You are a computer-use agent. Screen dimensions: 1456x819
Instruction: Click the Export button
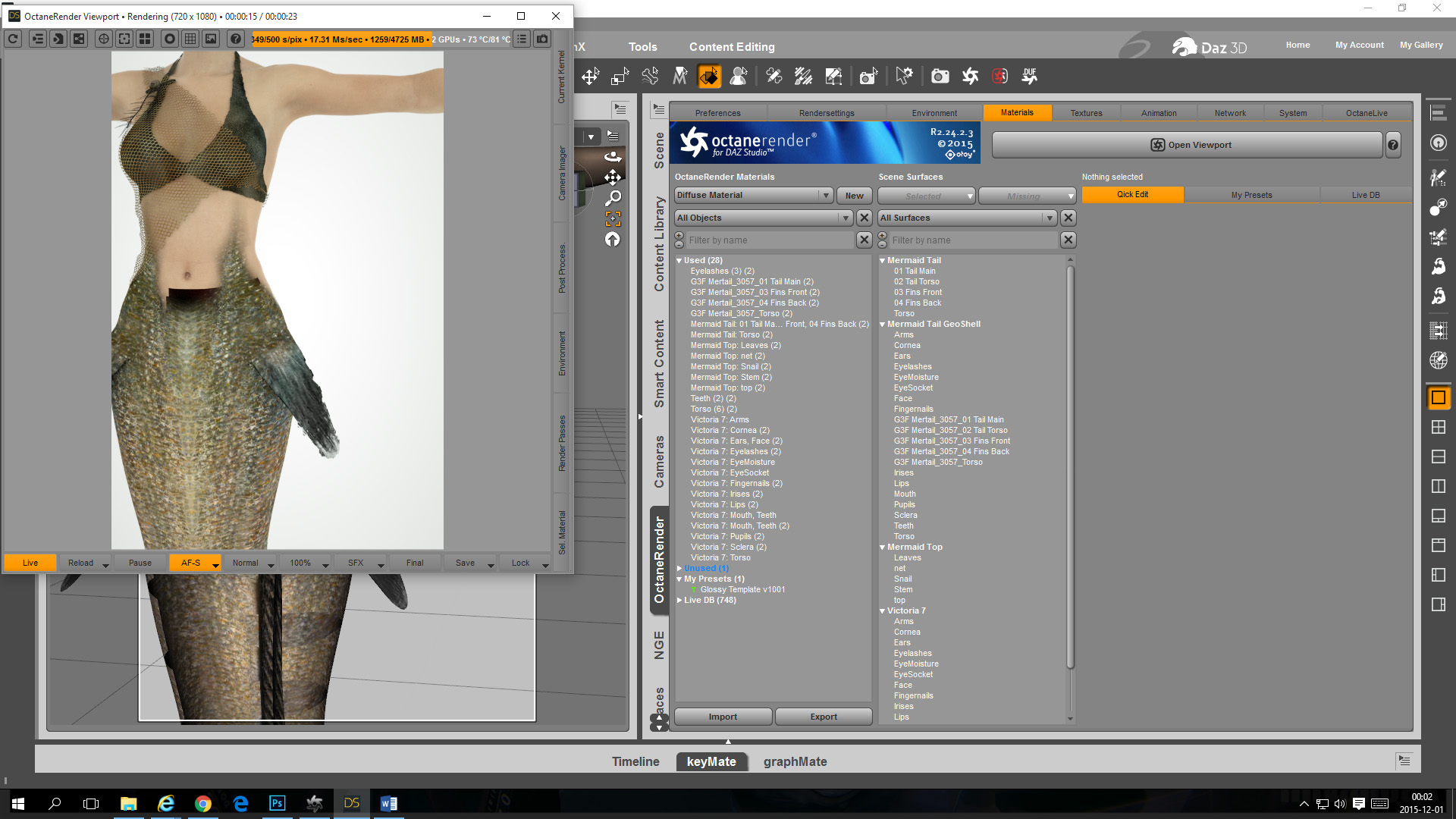pos(823,717)
